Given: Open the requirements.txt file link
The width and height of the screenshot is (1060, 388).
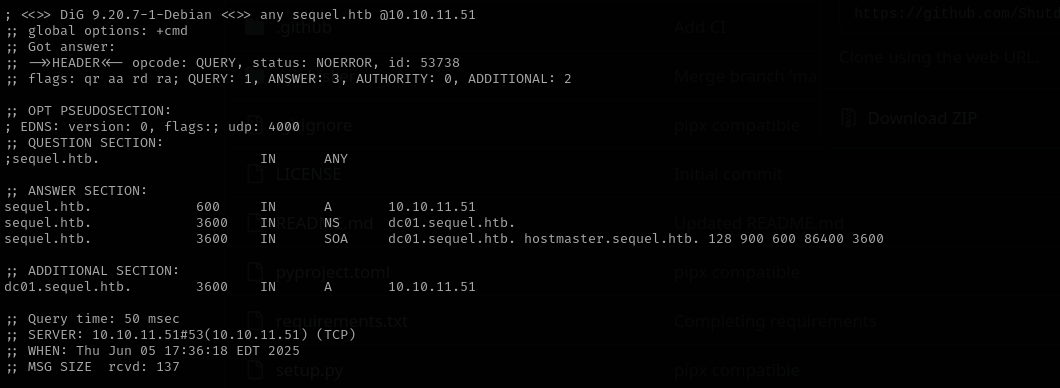Looking at the screenshot, I should coord(341,321).
